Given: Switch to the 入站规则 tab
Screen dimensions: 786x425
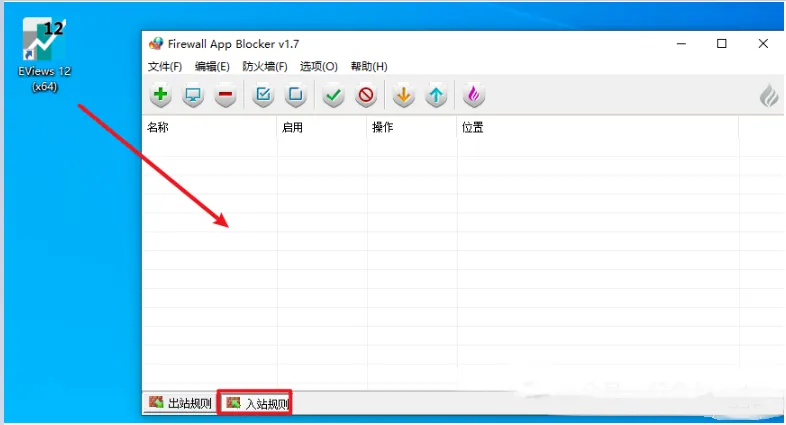Looking at the screenshot, I should [255, 403].
